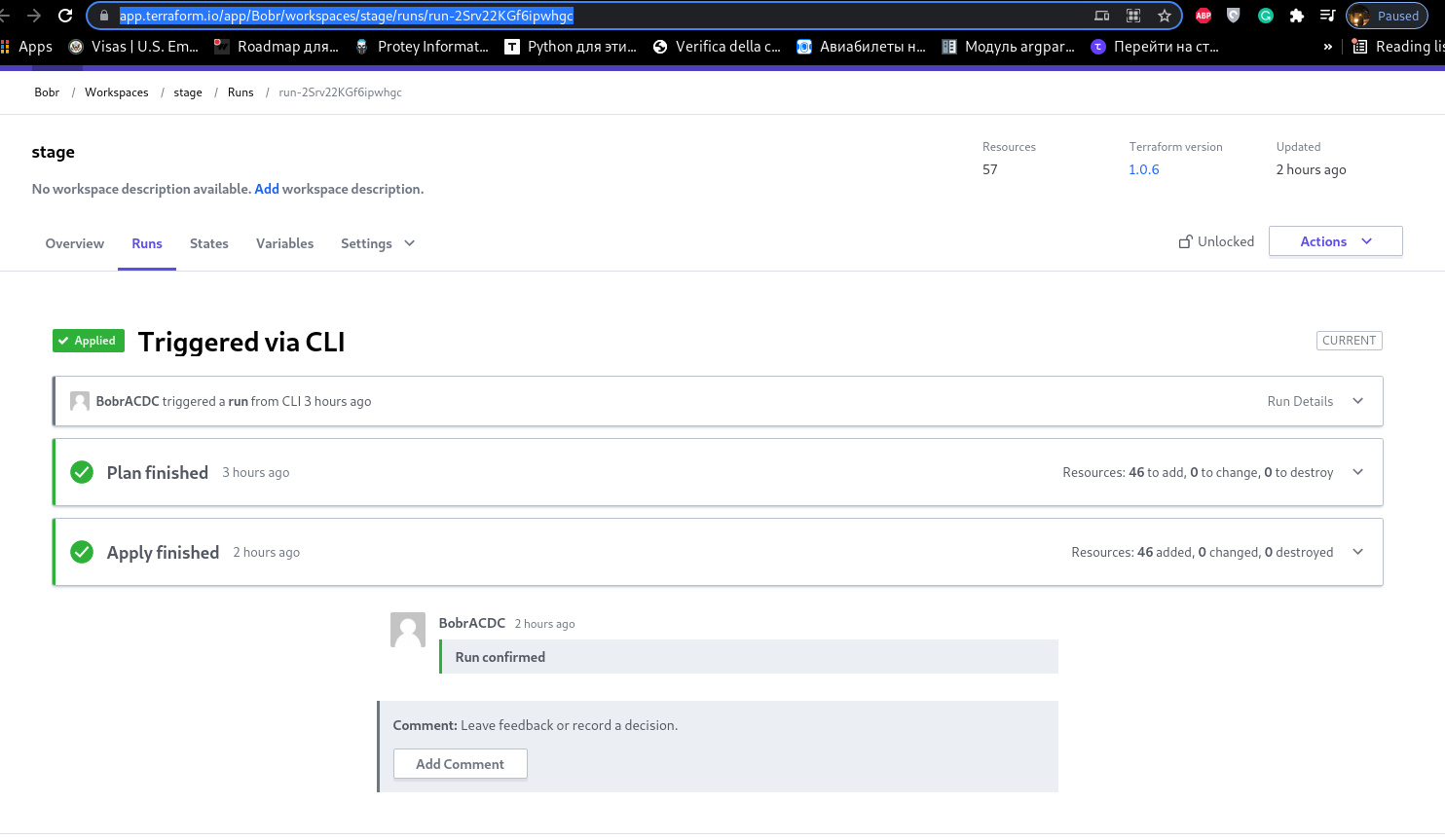The width and height of the screenshot is (1445, 840).
Task: Open Visas U.S. Embassy bookmark
Action: (x=133, y=46)
